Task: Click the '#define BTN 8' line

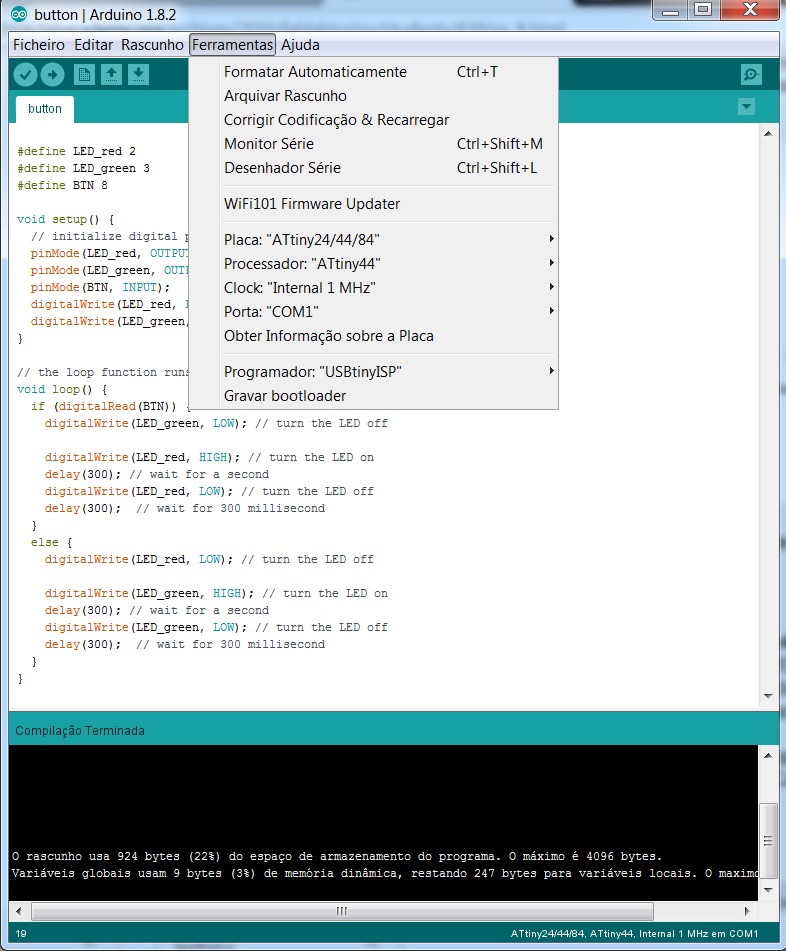Action: tap(62, 186)
